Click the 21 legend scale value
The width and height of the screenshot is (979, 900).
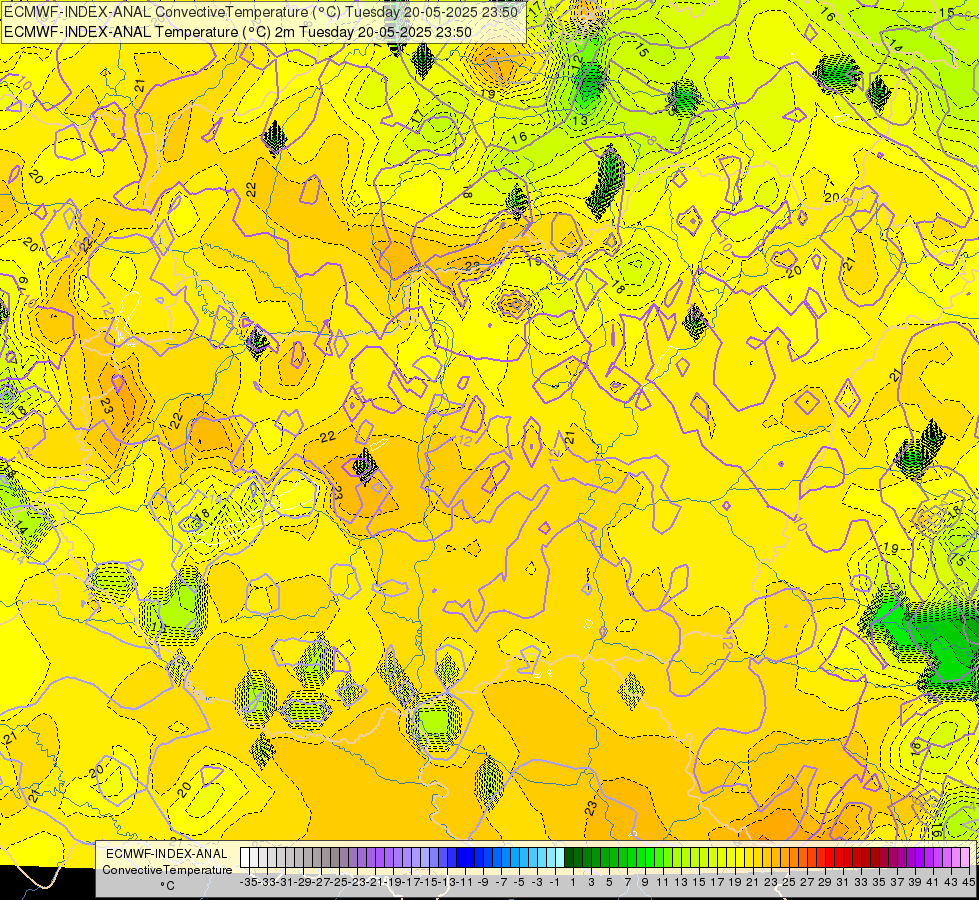[x=753, y=882]
